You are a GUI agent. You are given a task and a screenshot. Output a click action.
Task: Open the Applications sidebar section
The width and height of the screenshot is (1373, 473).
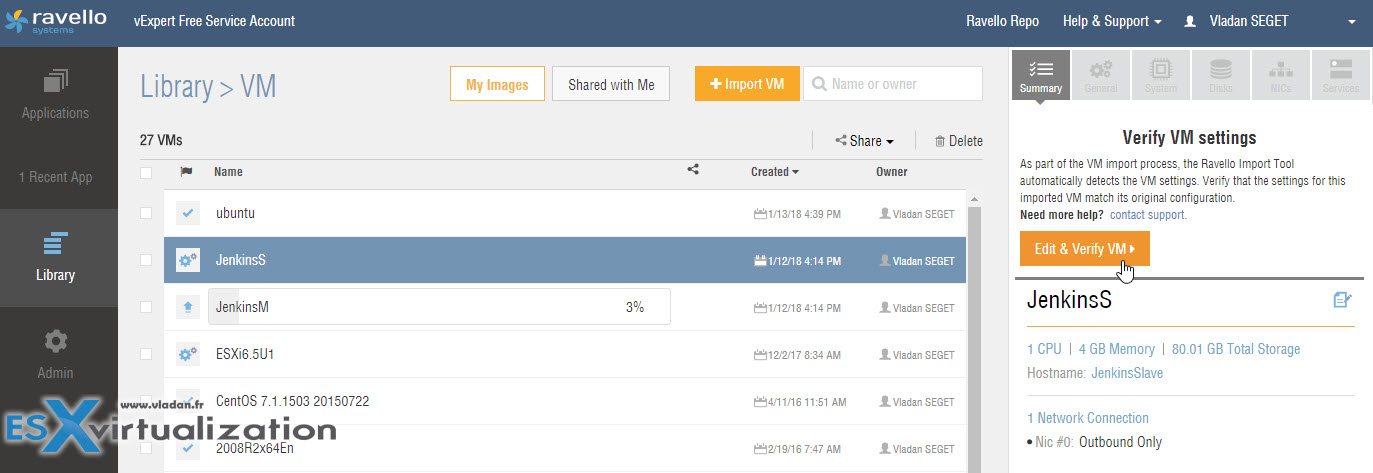tap(56, 95)
